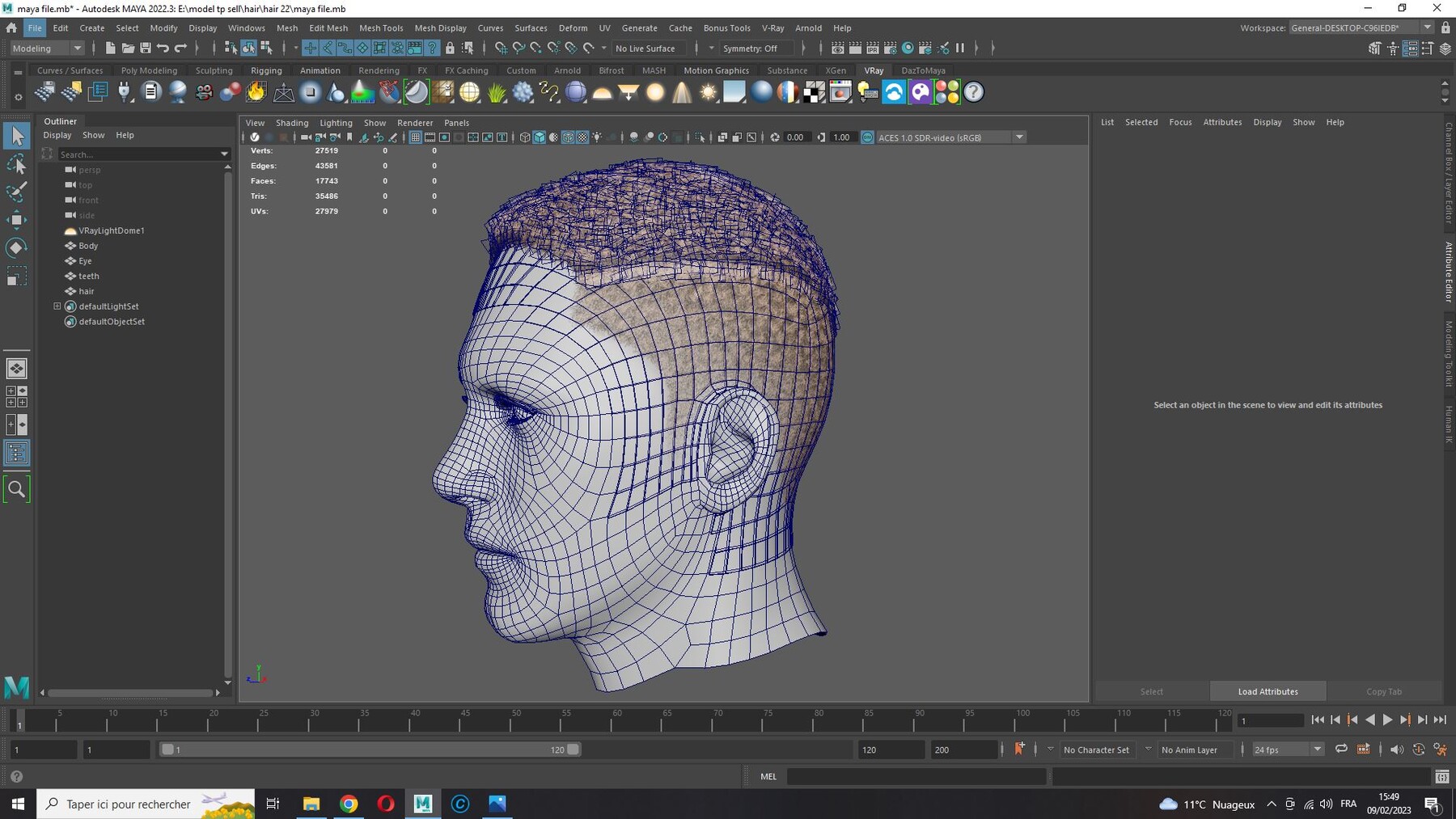Click the Load Attributes button
1456x819 pixels.
coord(1268,691)
